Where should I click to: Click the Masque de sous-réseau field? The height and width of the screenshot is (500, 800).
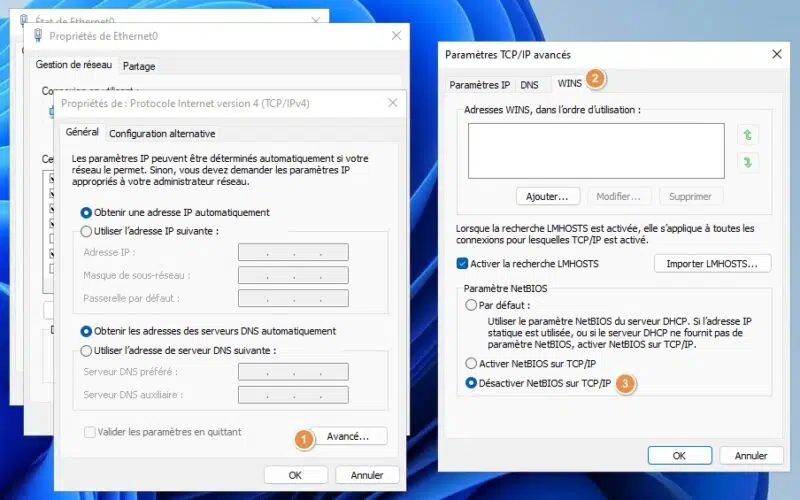point(293,275)
